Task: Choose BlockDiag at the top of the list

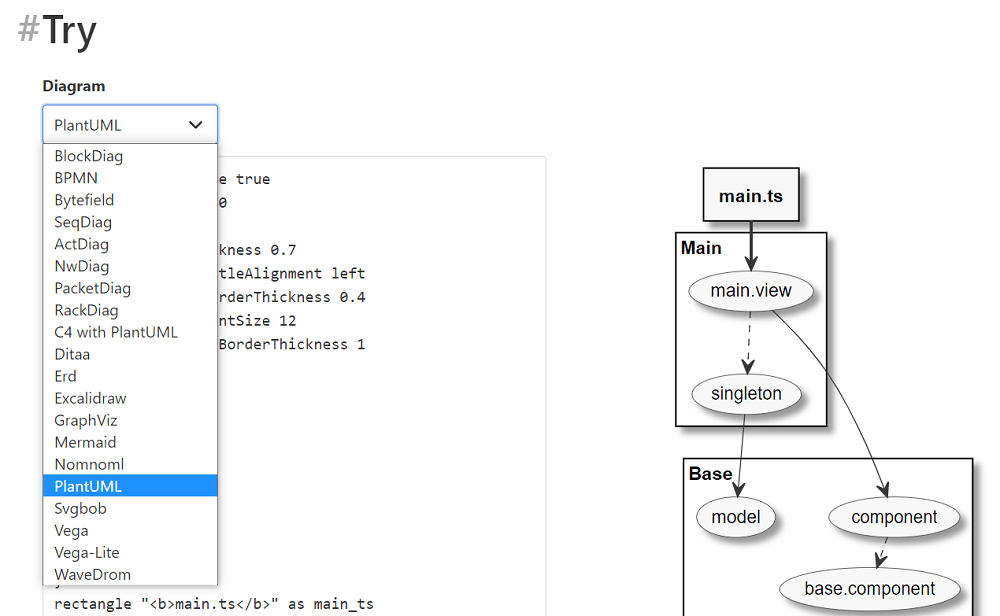Action: pos(86,156)
